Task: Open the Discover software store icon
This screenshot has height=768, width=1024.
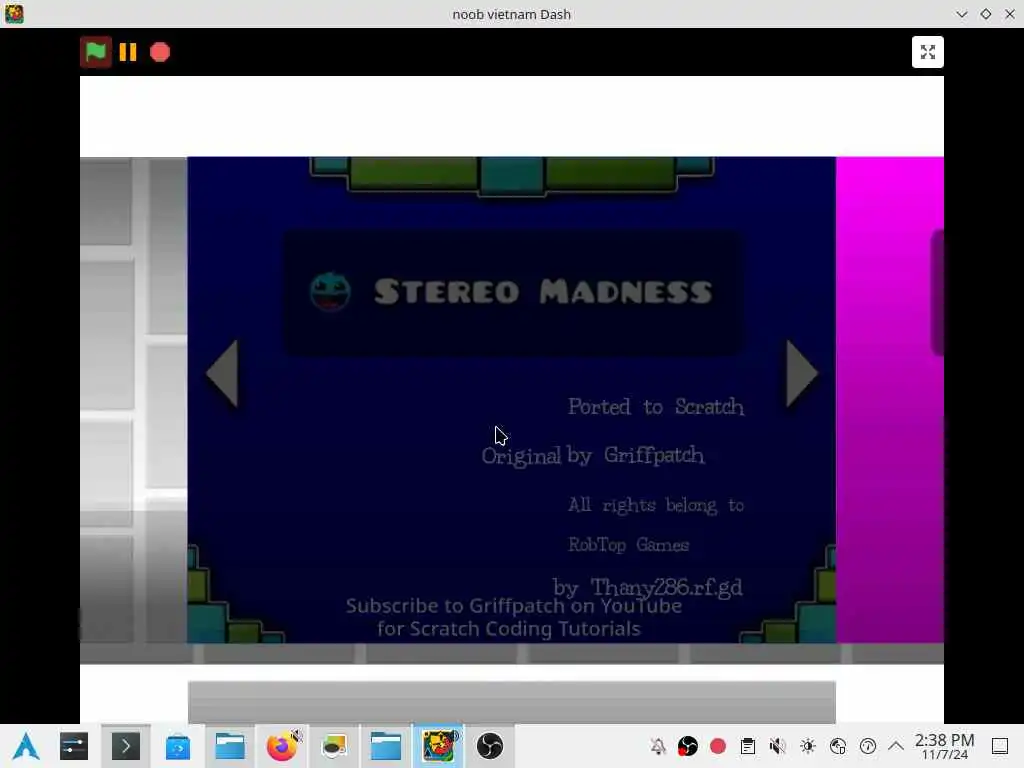Action: (x=178, y=746)
